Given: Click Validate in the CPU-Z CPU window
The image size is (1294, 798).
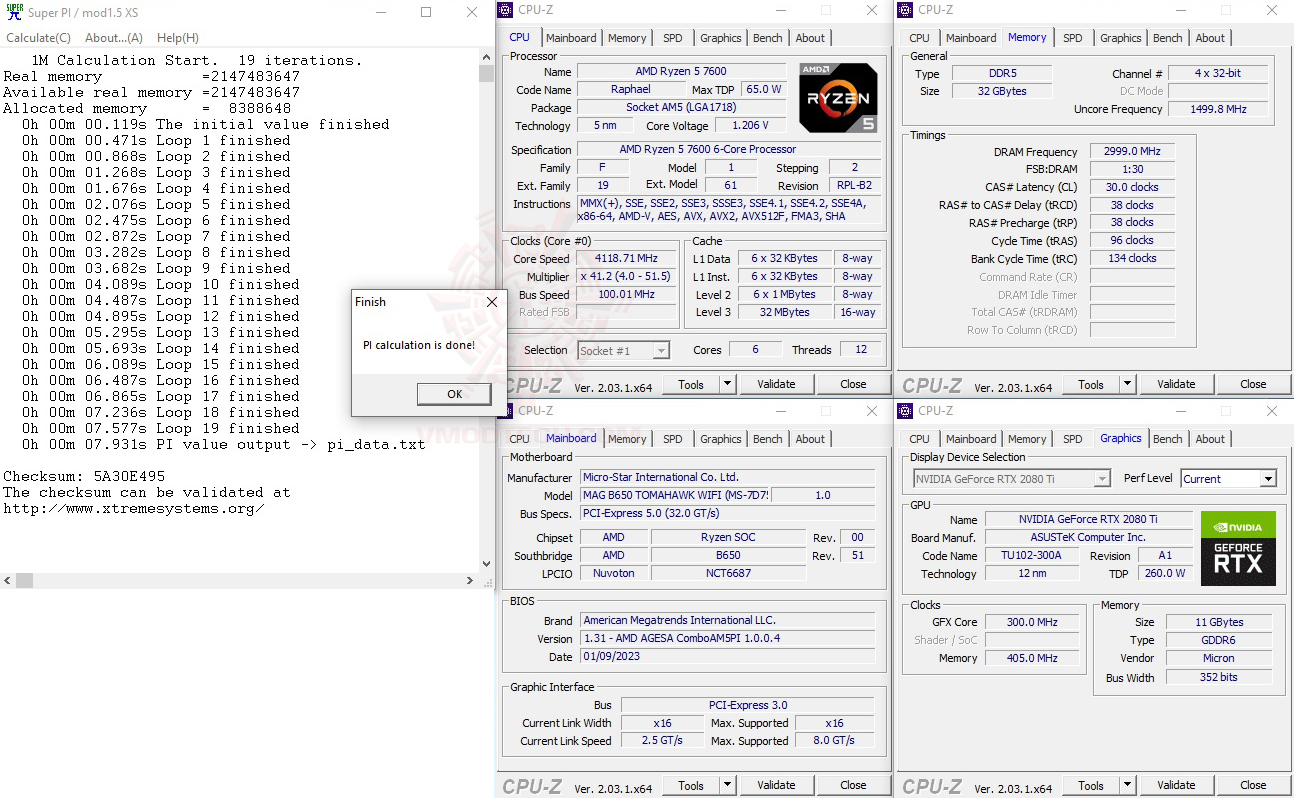Looking at the screenshot, I should 776,384.
